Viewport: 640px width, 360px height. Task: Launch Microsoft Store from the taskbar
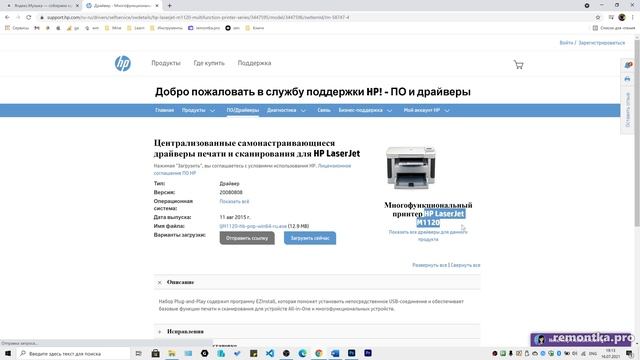pyautogui.click(x=156, y=353)
